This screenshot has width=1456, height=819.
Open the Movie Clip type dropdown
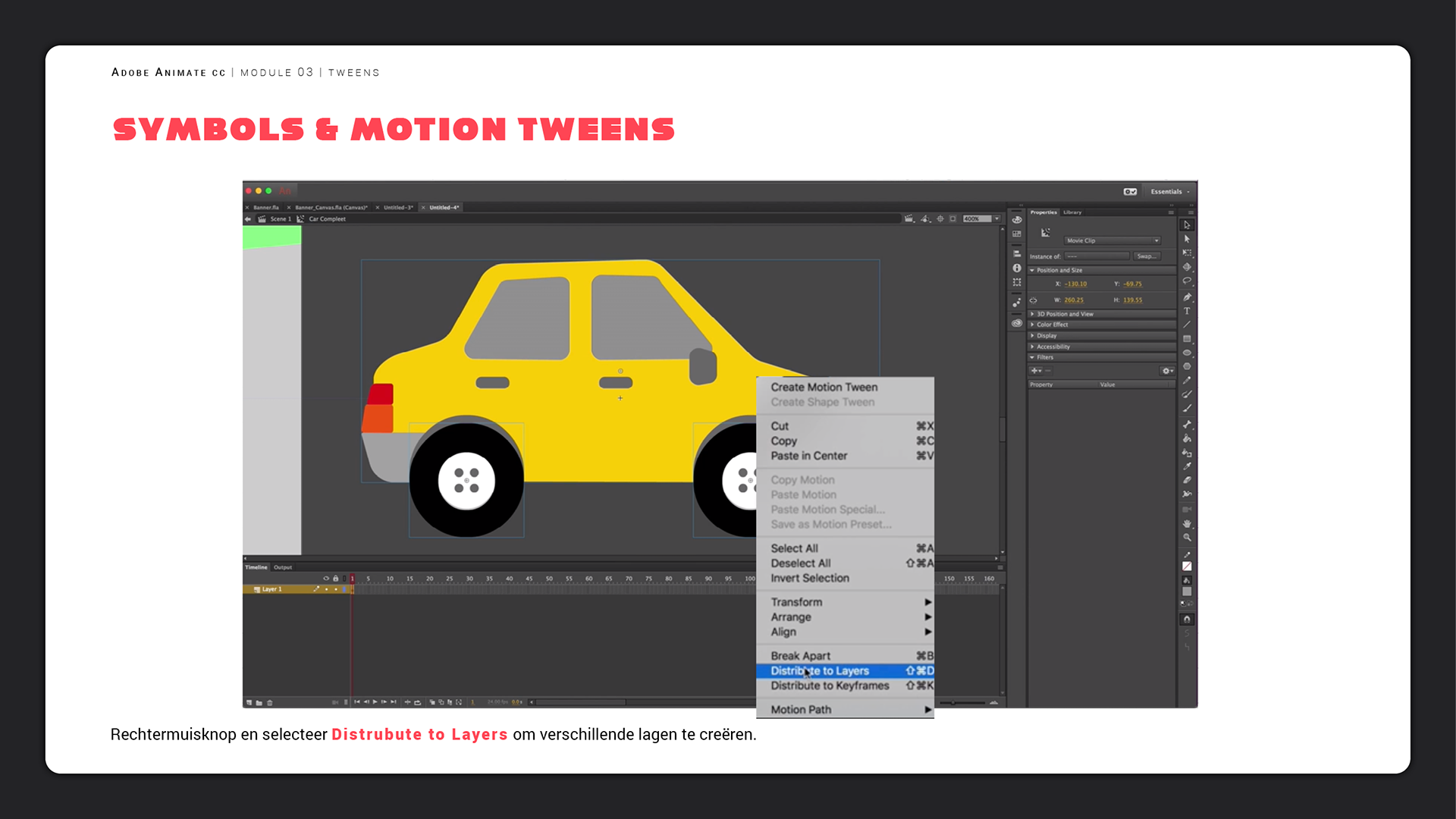(x=1112, y=240)
